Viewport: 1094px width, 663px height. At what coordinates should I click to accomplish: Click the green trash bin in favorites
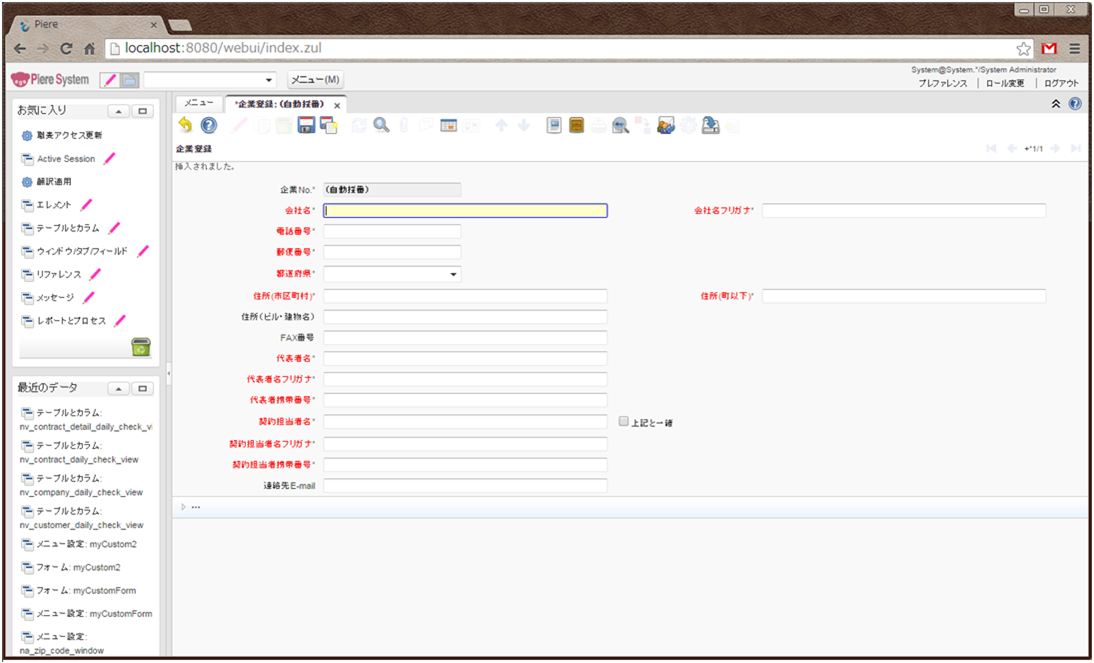pos(141,347)
